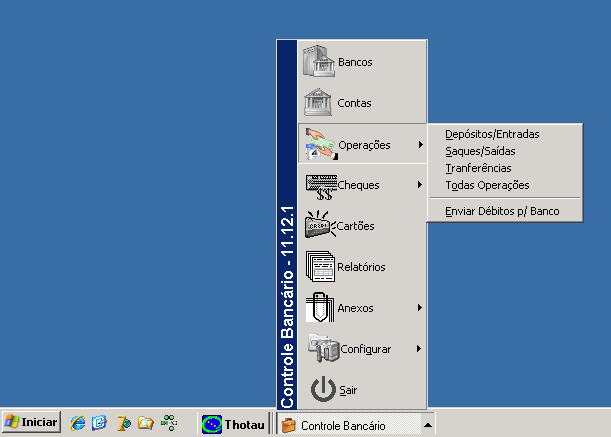Viewport: 611px width, 437px height.
Task: Click the Configurar settings icon
Action: coord(318,349)
